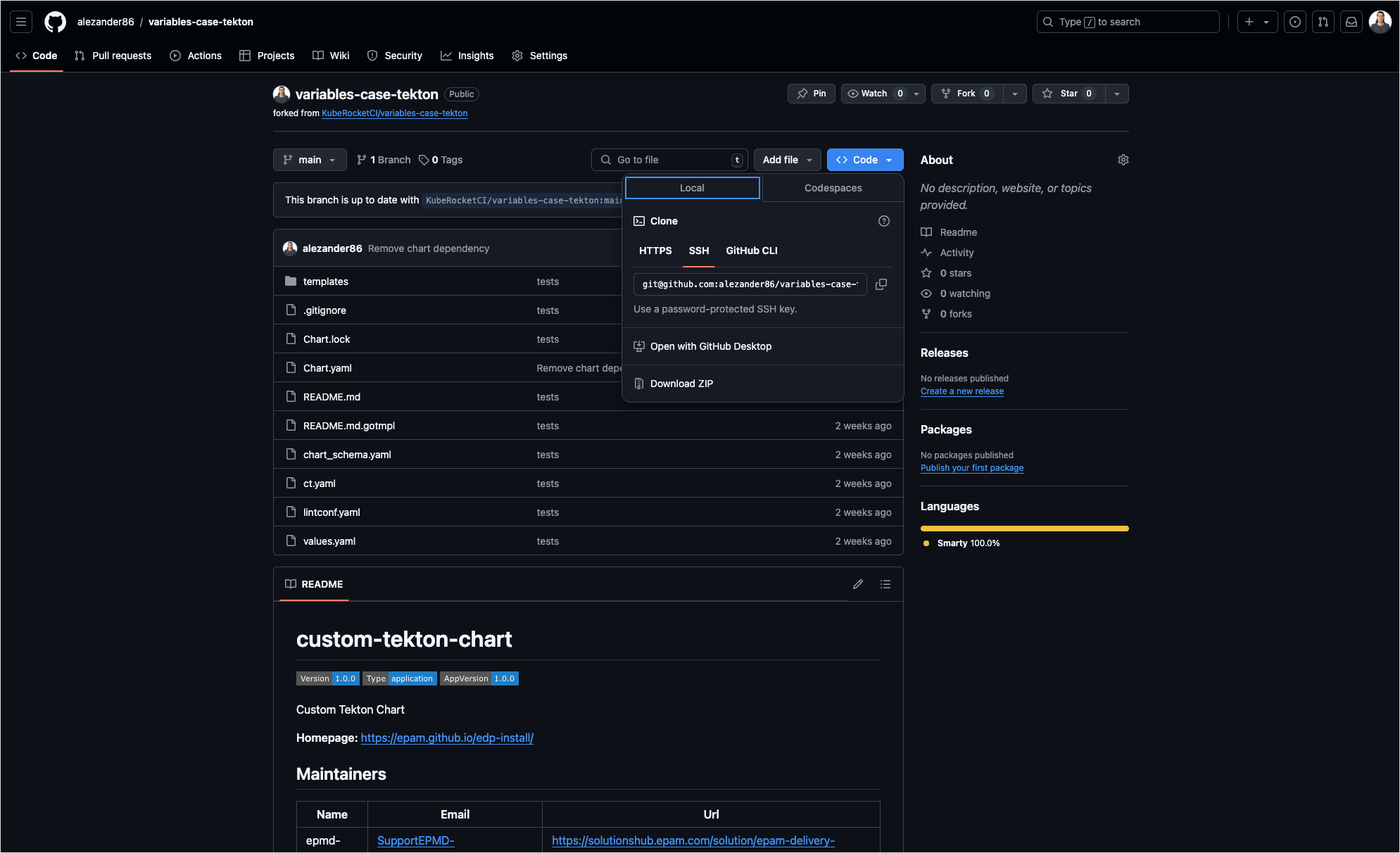
Task: Switch to the Security tab
Action: pyautogui.click(x=395, y=56)
